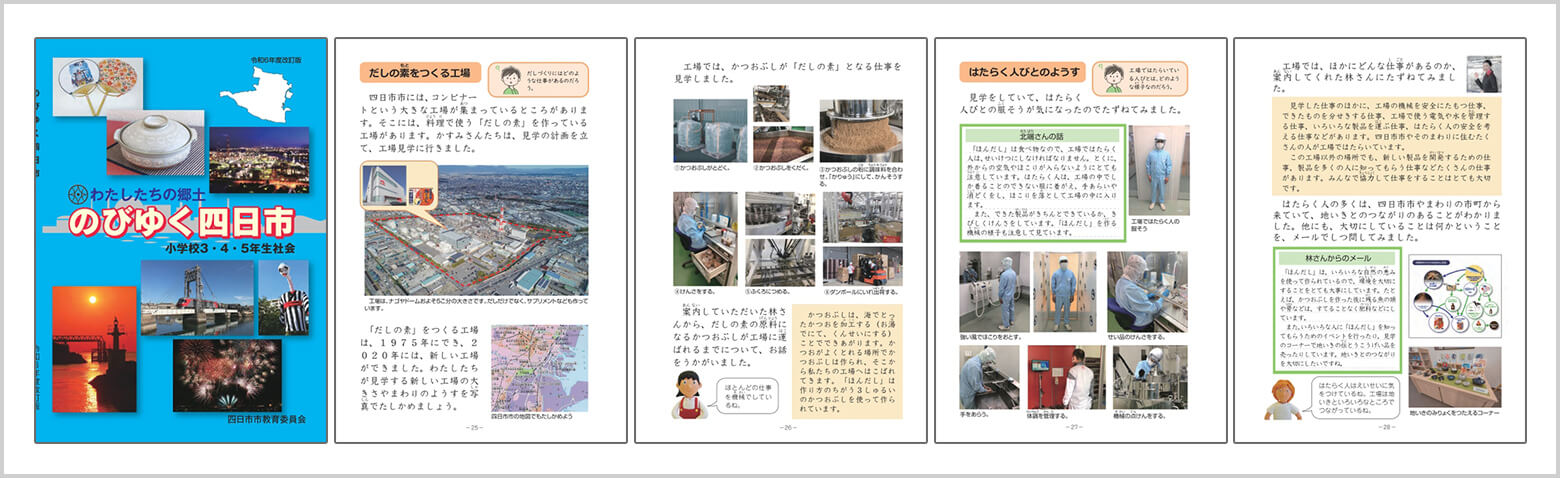Click the city emblem beside わたしたちの郷土

(x=78, y=195)
